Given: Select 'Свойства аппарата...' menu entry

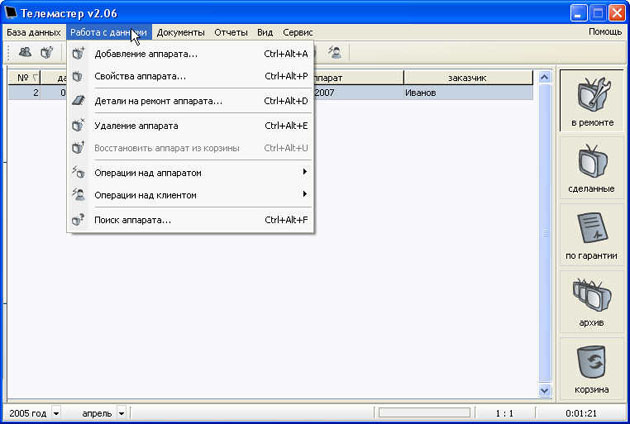Looking at the screenshot, I should (140, 76).
